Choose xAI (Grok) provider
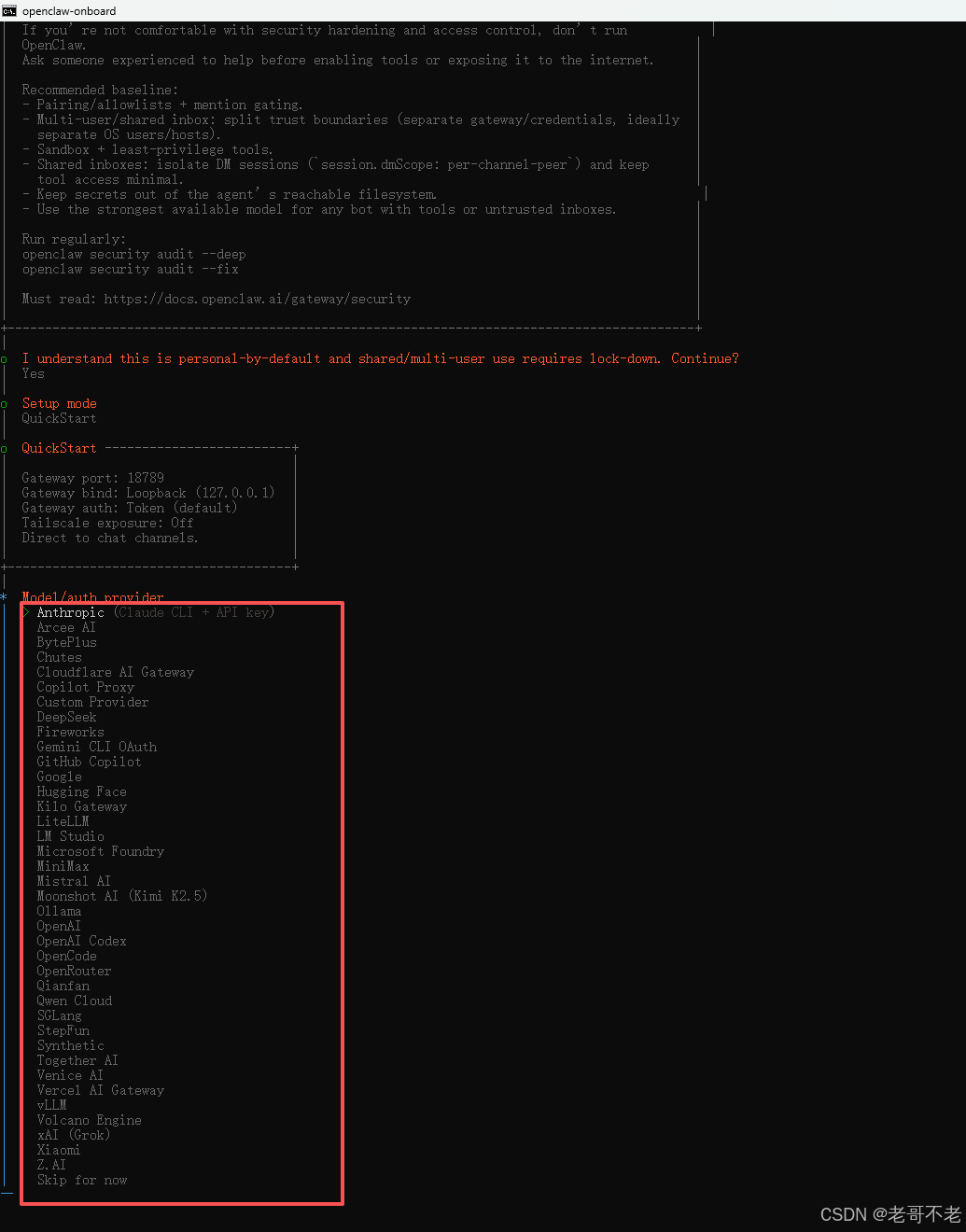 click(74, 1135)
